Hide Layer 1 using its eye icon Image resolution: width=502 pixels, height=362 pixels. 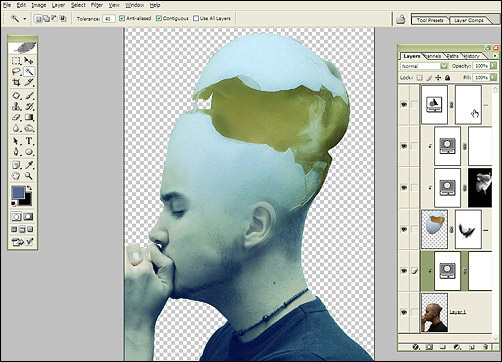[x=404, y=312]
